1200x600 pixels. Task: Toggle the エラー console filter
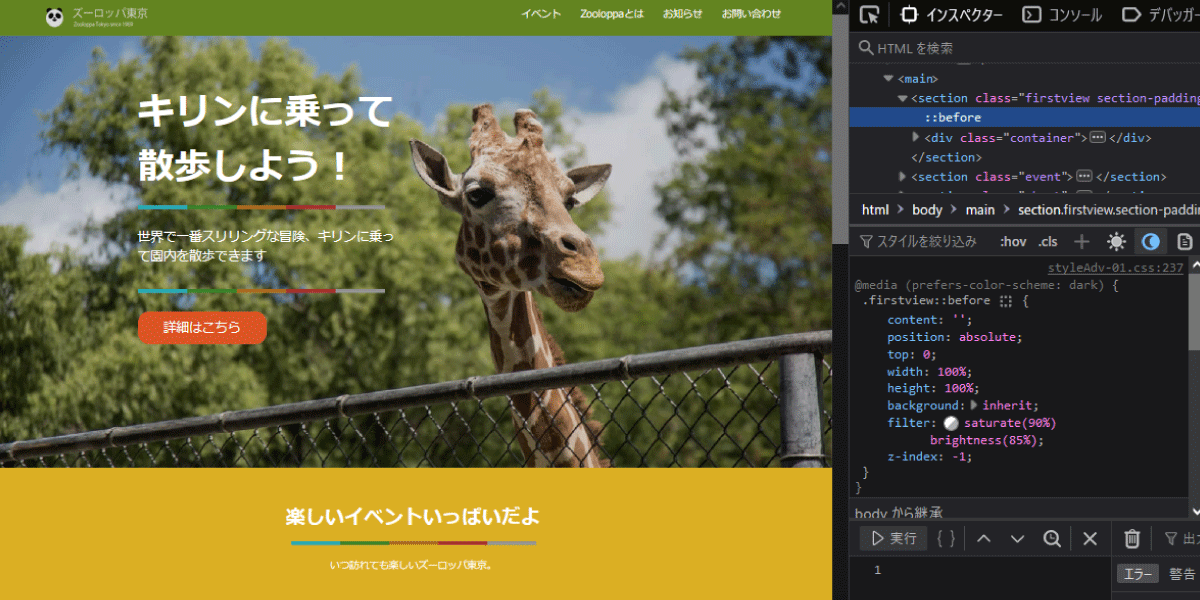[1137, 573]
